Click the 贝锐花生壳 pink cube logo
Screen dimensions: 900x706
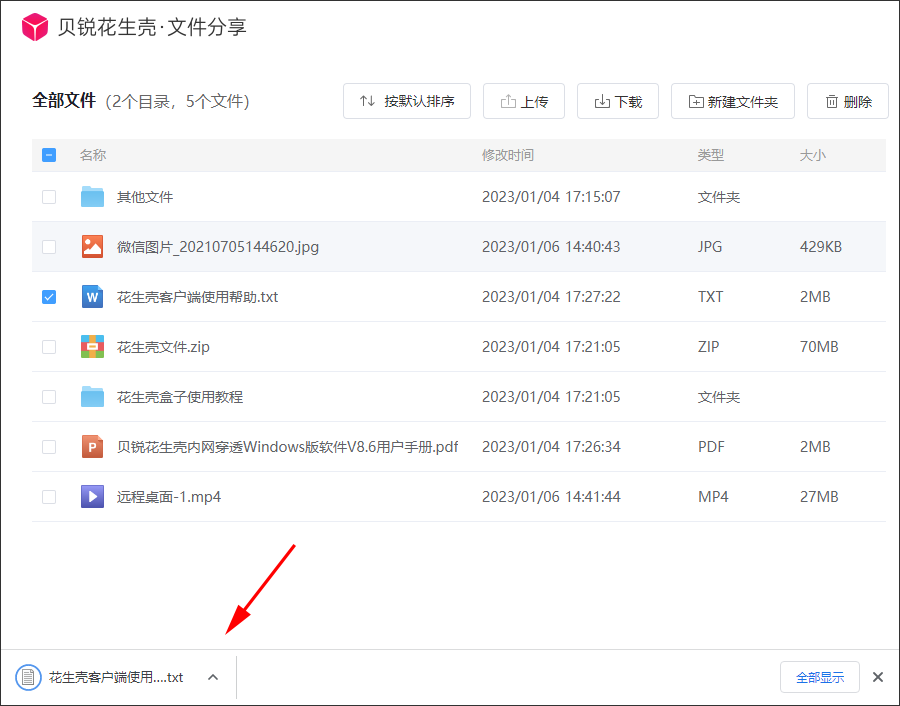click(x=35, y=27)
